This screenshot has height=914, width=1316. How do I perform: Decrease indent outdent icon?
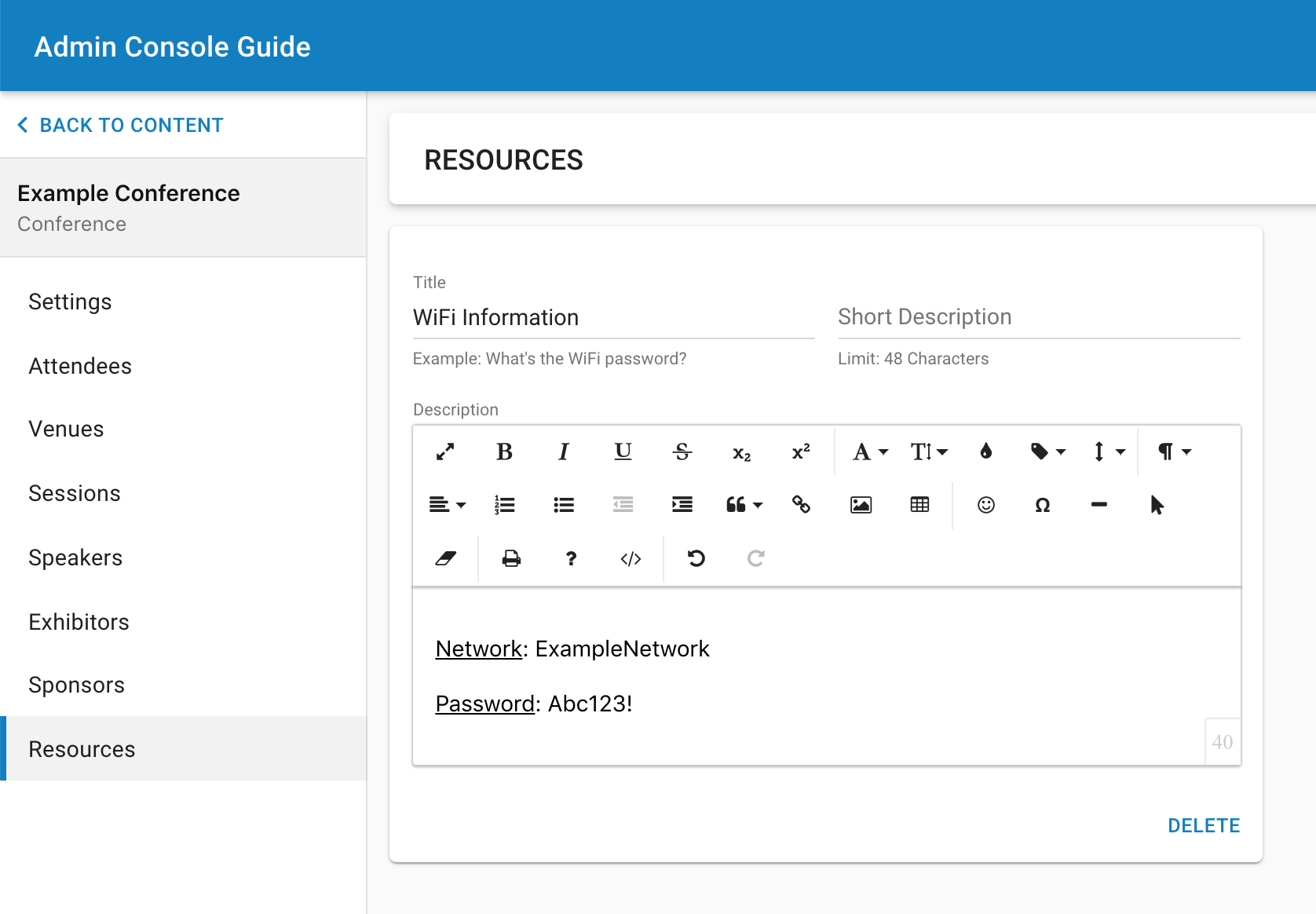tap(623, 505)
